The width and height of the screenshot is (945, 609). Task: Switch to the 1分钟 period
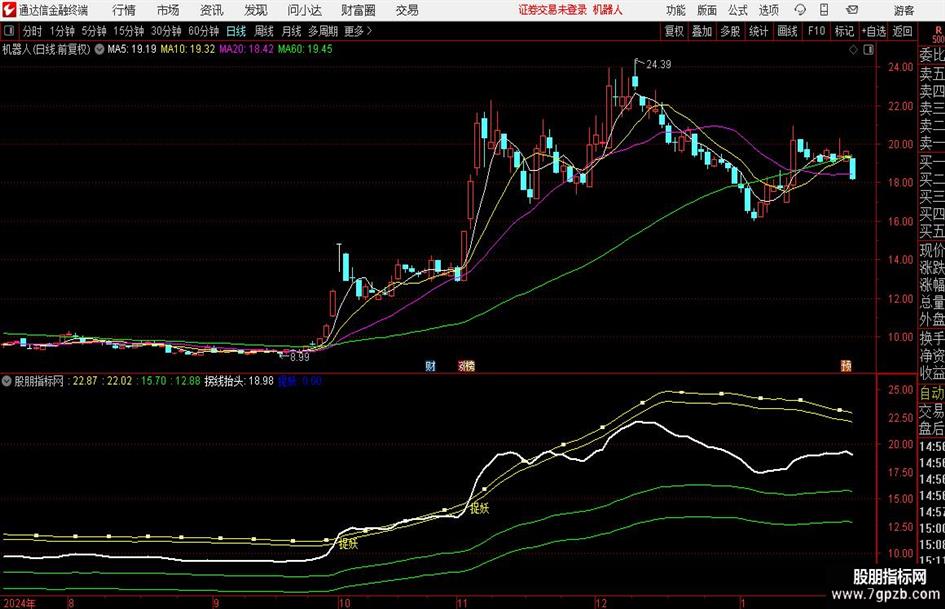pyautogui.click(x=62, y=31)
